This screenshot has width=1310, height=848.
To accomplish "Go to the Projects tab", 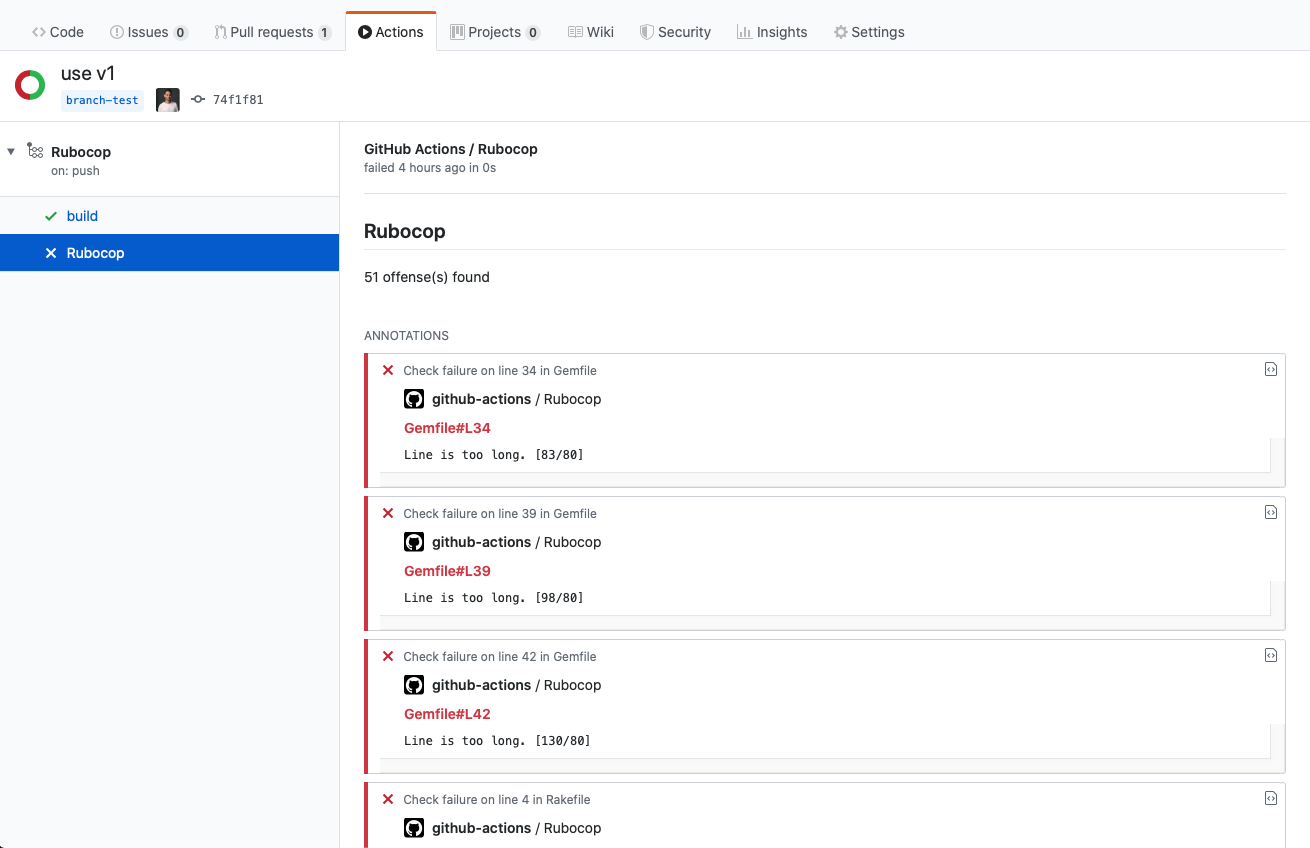I will [x=496, y=32].
